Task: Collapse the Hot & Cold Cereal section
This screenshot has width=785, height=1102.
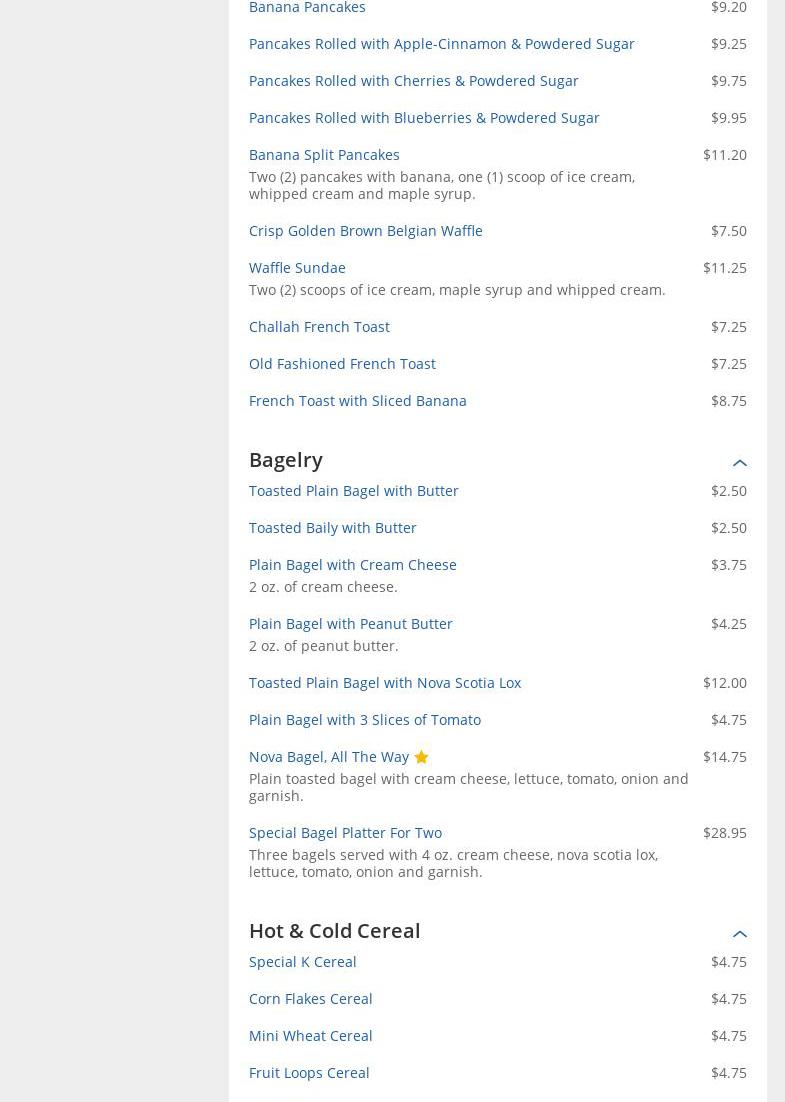Action: tap(739, 933)
